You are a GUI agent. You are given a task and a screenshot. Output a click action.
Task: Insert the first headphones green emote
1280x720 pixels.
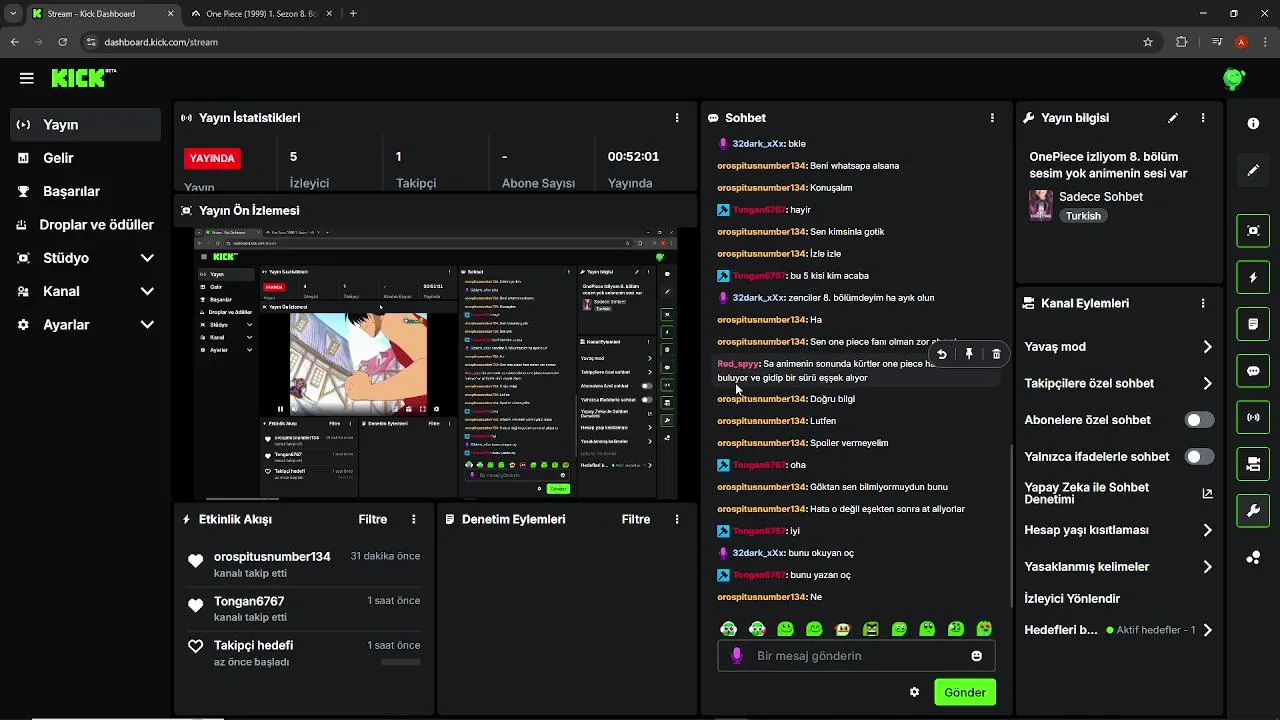coord(728,629)
